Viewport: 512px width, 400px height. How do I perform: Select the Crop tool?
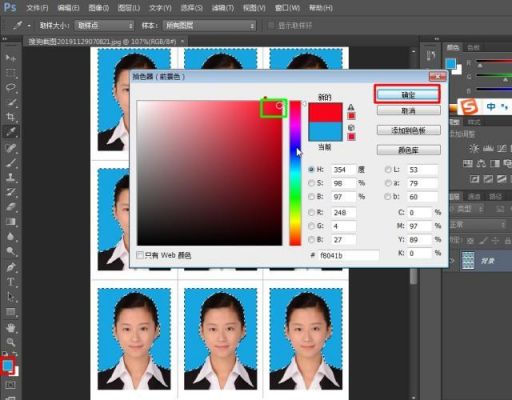coord(11,117)
